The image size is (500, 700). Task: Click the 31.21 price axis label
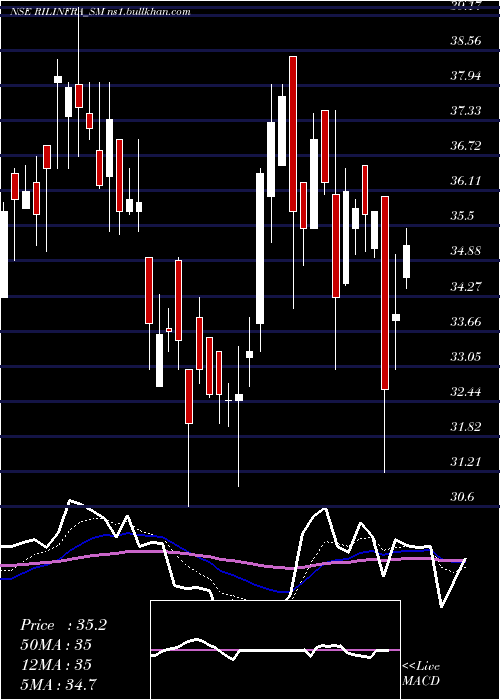[466, 461]
